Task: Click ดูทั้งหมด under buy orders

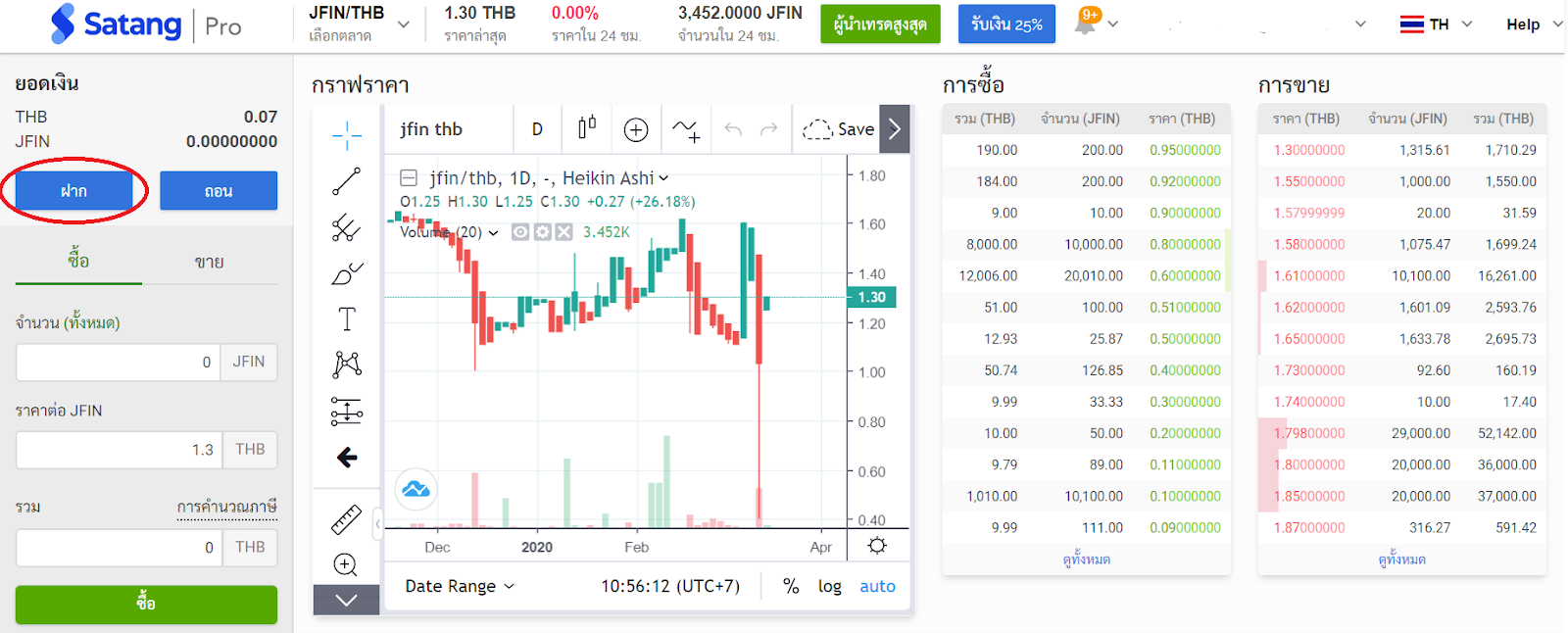Action: tap(1086, 560)
